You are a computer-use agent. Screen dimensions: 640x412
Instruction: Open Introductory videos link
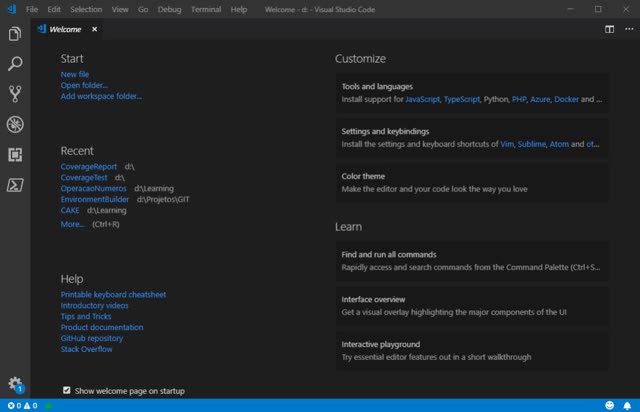pyautogui.click(x=94, y=305)
